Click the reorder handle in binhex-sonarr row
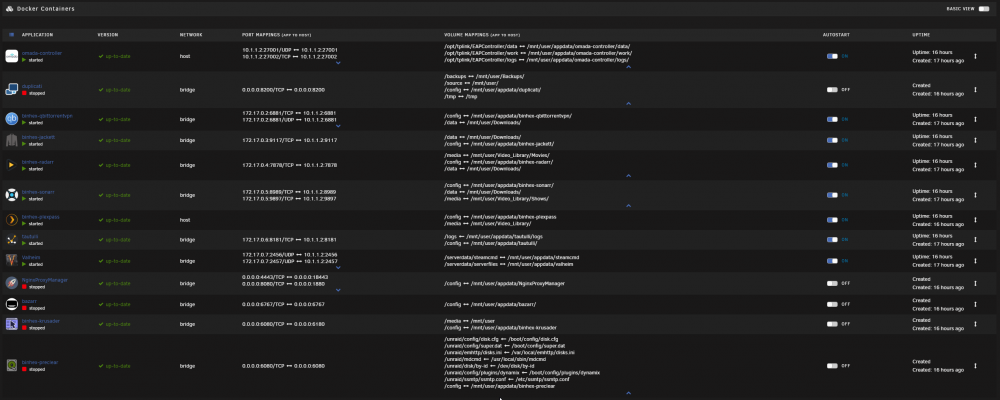Image resolution: width=1000 pixels, height=400 pixels. pyautogui.click(x=975, y=195)
